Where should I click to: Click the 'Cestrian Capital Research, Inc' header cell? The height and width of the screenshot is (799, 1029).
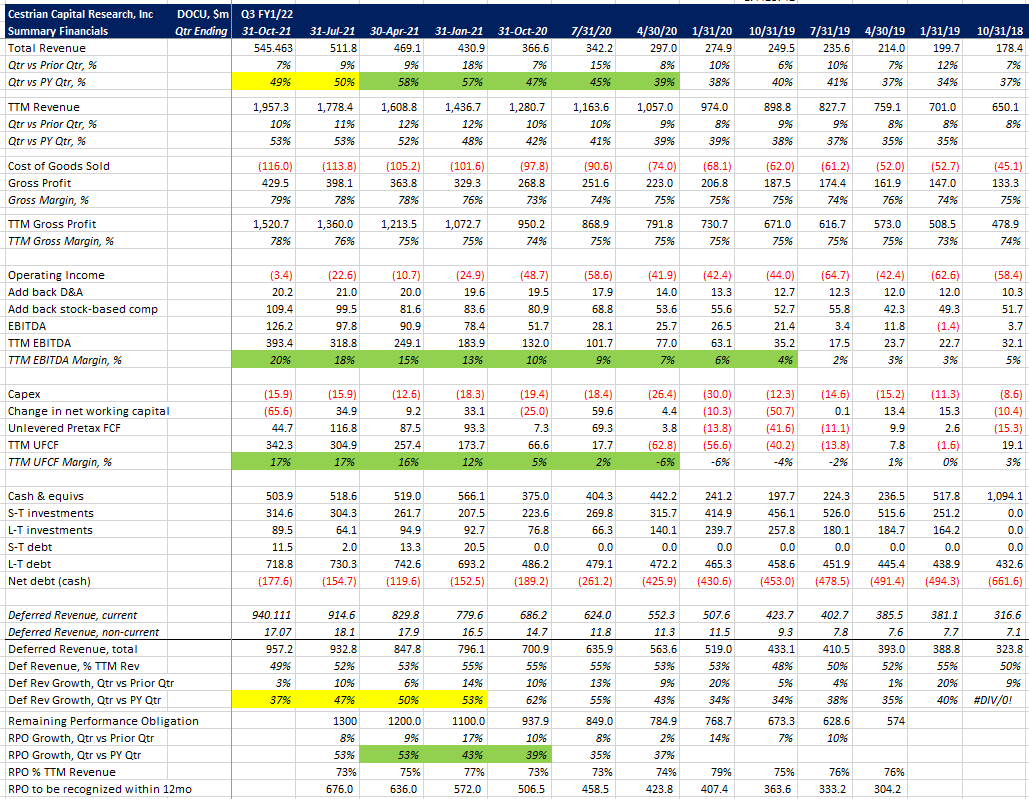pyautogui.click(x=81, y=14)
